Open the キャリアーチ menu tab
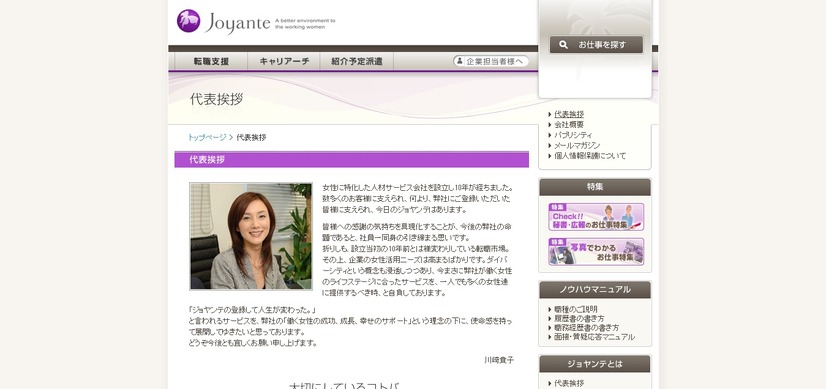Image resolution: width=826 pixels, height=389 pixels. click(284, 61)
